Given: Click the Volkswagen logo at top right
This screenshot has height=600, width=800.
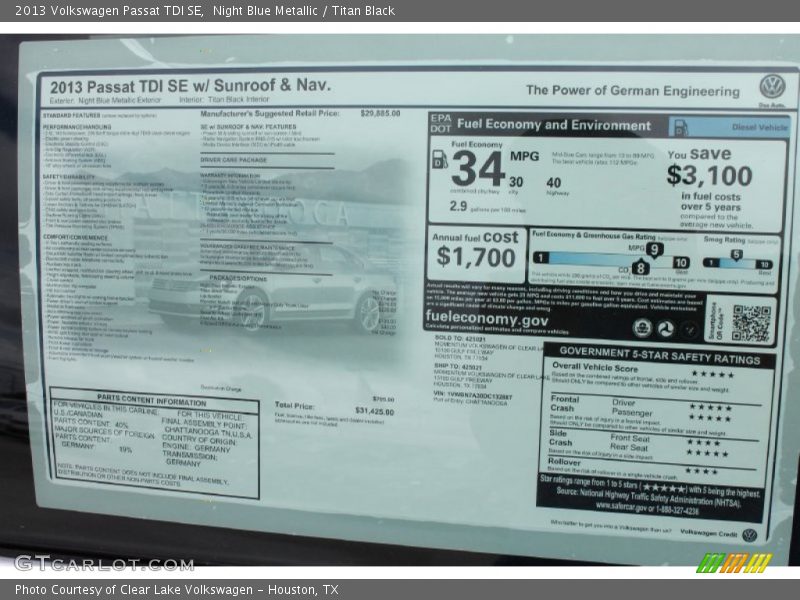Looking at the screenshot, I should 771,87.
